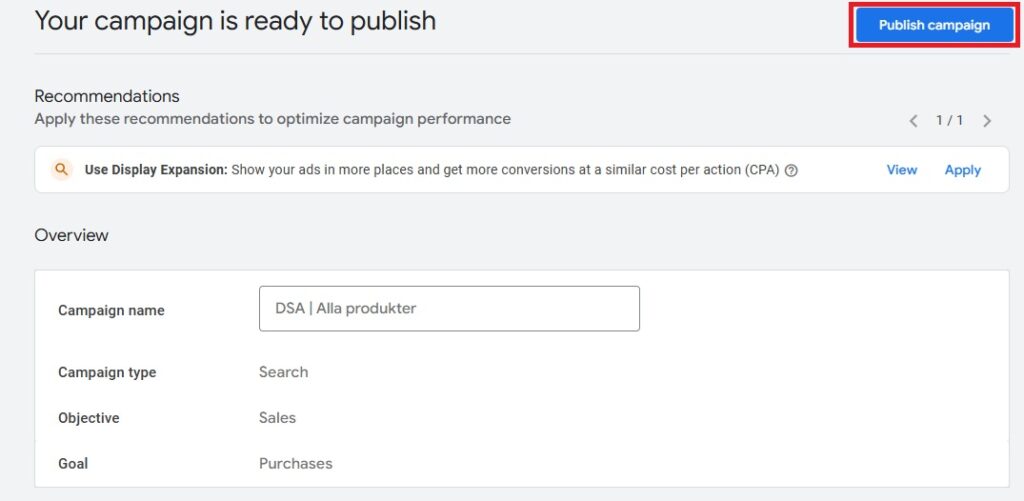Select the 'Search' campaign type value
The width and height of the screenshot is (1024, 501).
click(283, 372)
